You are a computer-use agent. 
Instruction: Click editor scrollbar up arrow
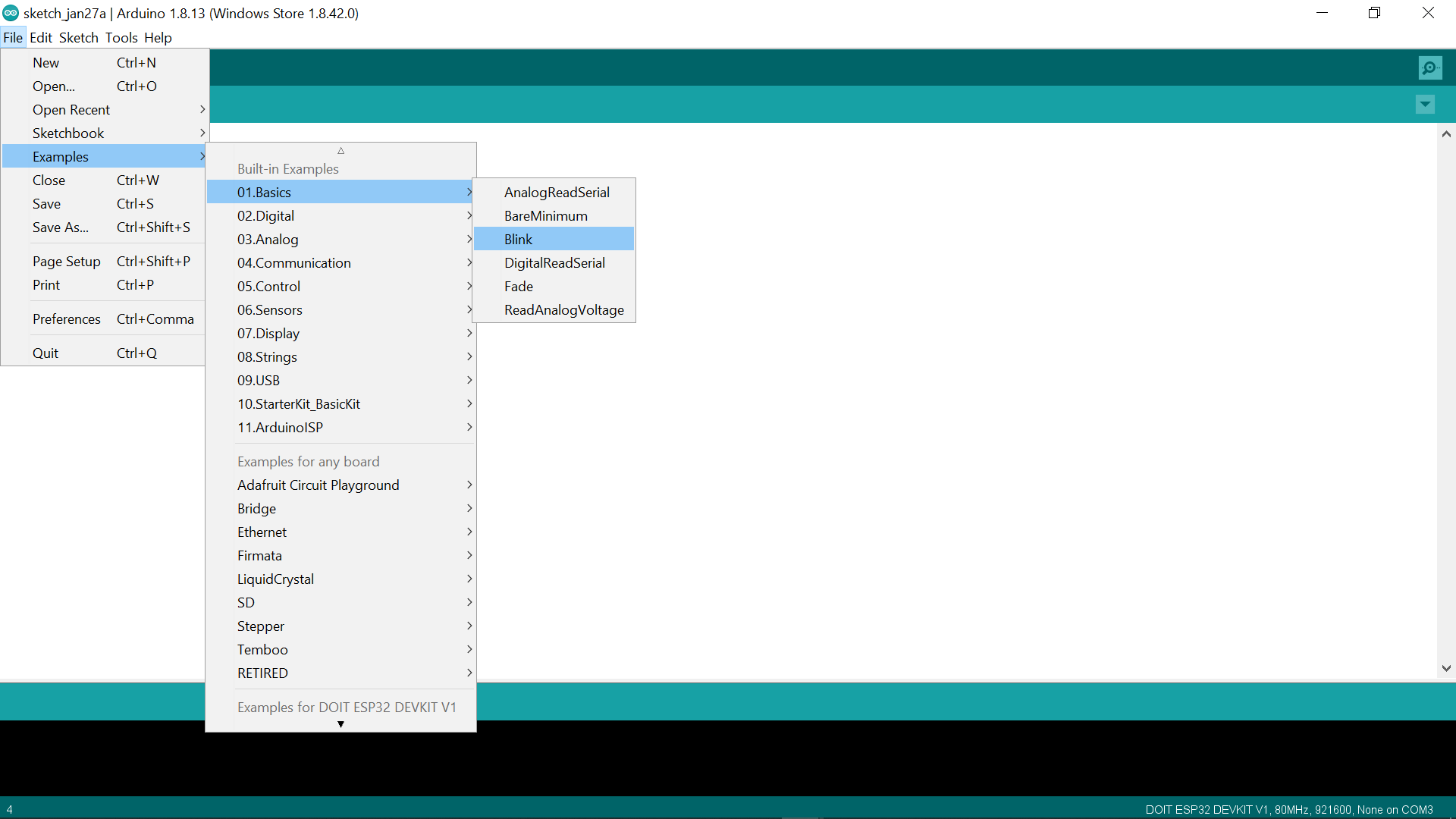tap(1446, 134)
